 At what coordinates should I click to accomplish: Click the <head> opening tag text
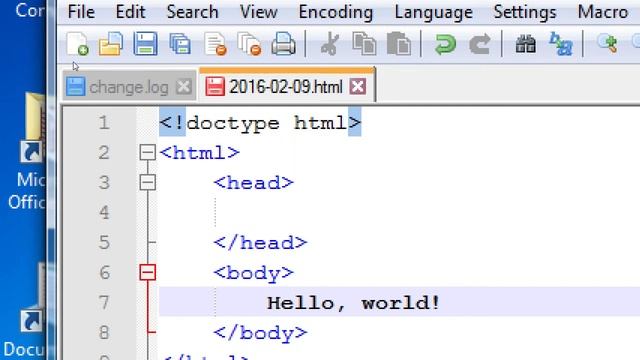[253, 182]
